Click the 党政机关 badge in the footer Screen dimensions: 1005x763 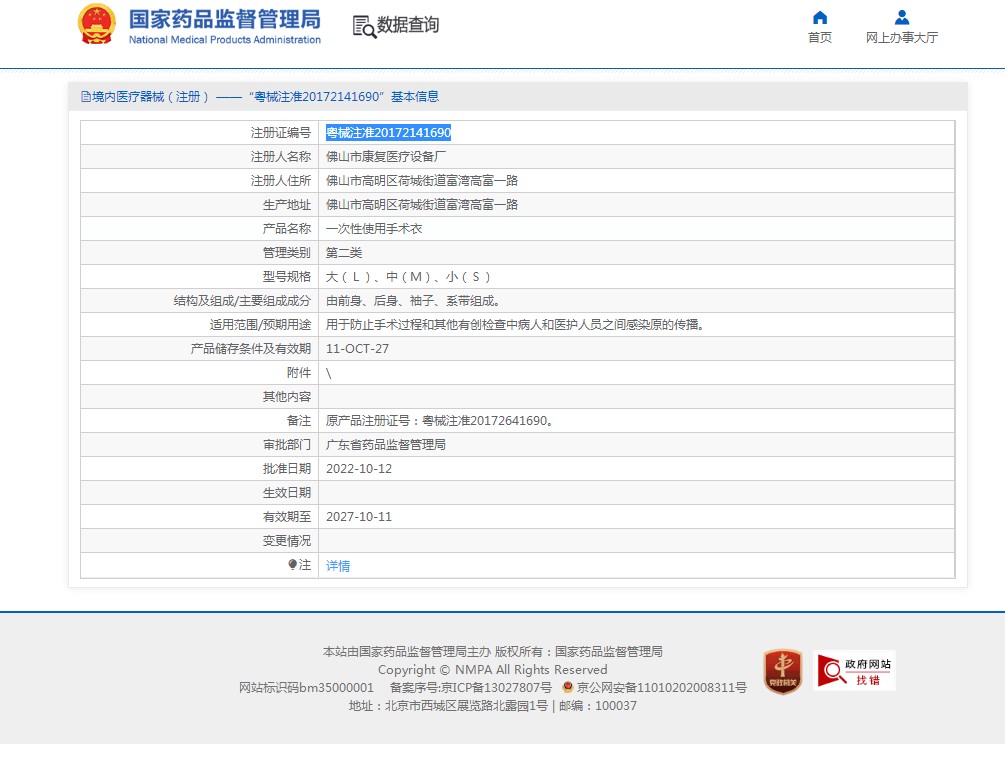pyautogui.click(x=783, y=671)
